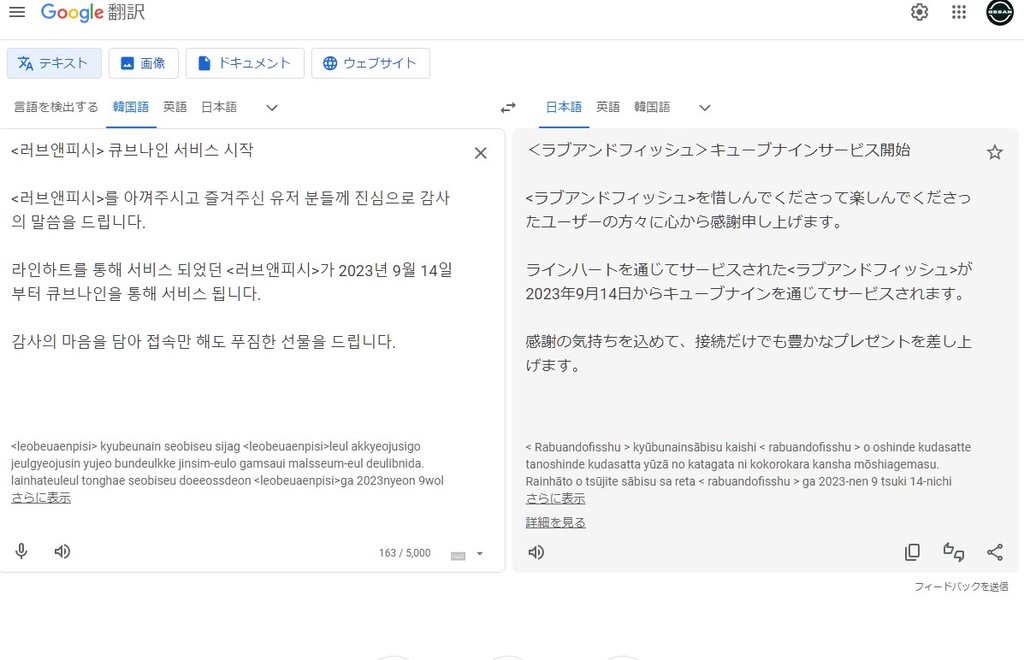Select 言語を検出する as source
1024x660 pixels.
[x=56, y=107]
